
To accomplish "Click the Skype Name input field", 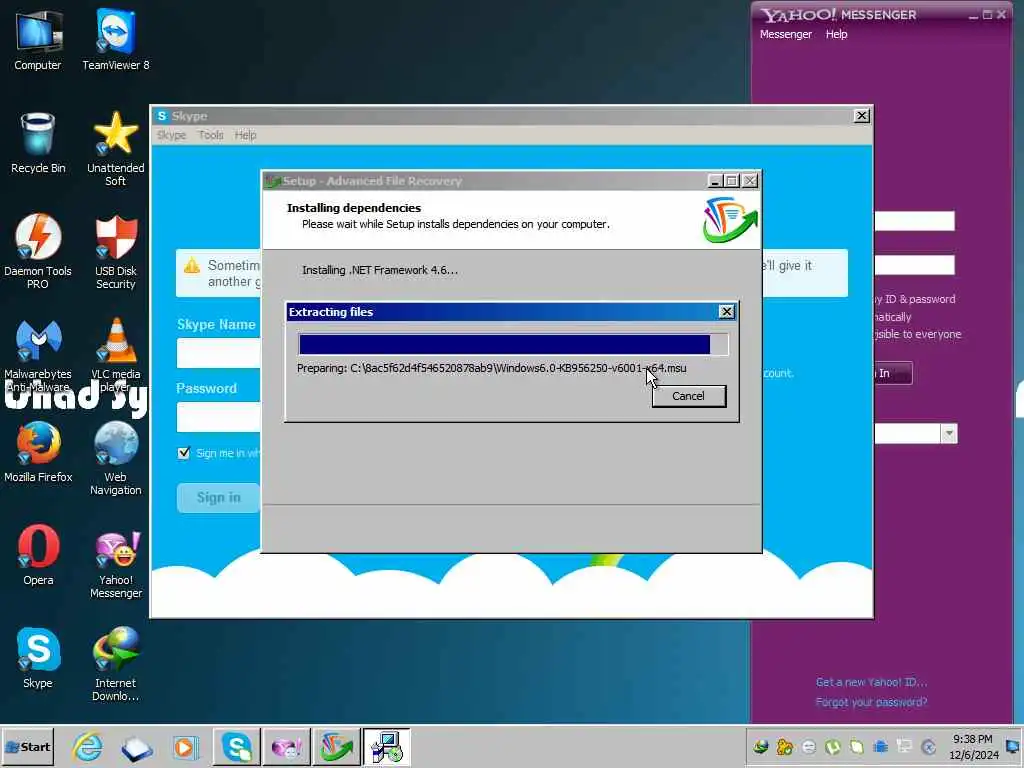I will point(219,353).
